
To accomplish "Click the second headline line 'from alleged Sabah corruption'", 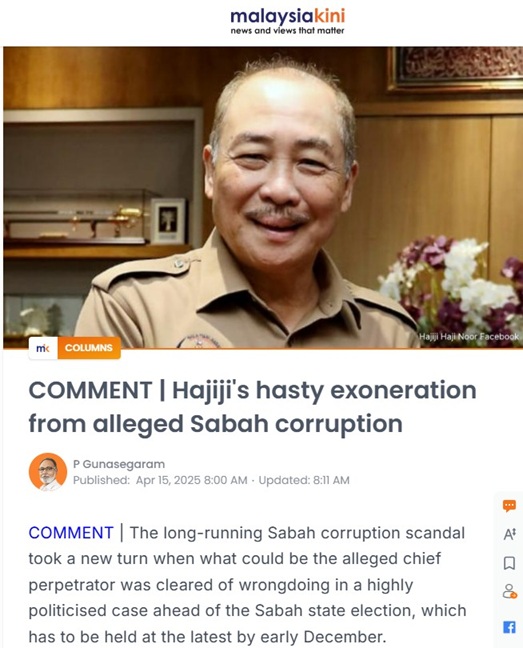I will tap(216, 424).
